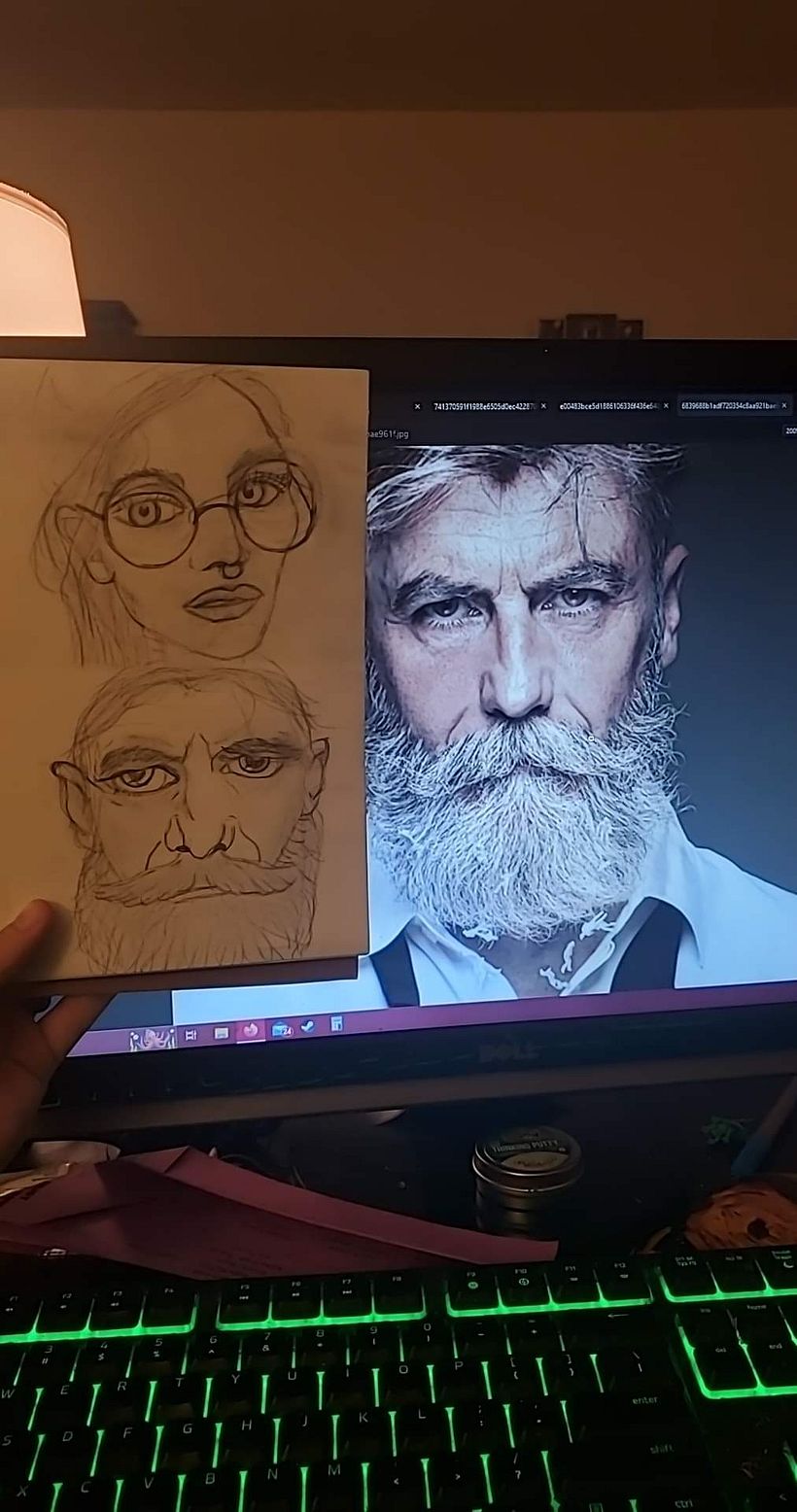The image size is (797, 1512).
Task: Open Mail app with 24 badge
Action: [281, 1029]
